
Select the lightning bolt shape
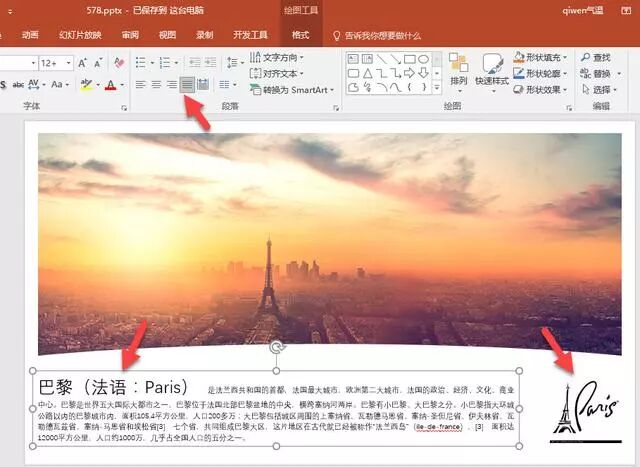pyautogui.click(x=367, y=87)
